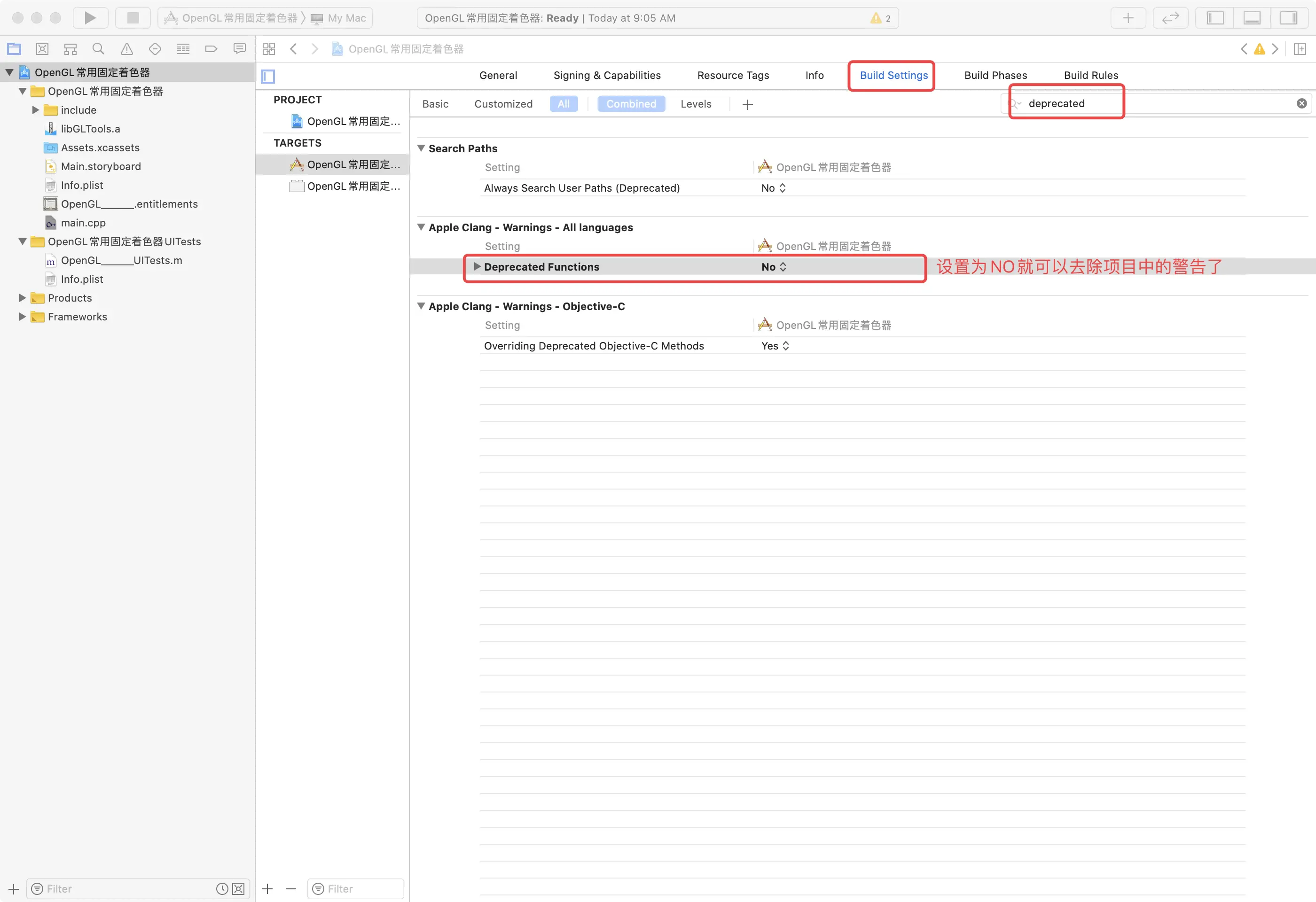Open the Deprecated Functions No value popup
This screenshot has width=1316, height=902.
point(774,266)
